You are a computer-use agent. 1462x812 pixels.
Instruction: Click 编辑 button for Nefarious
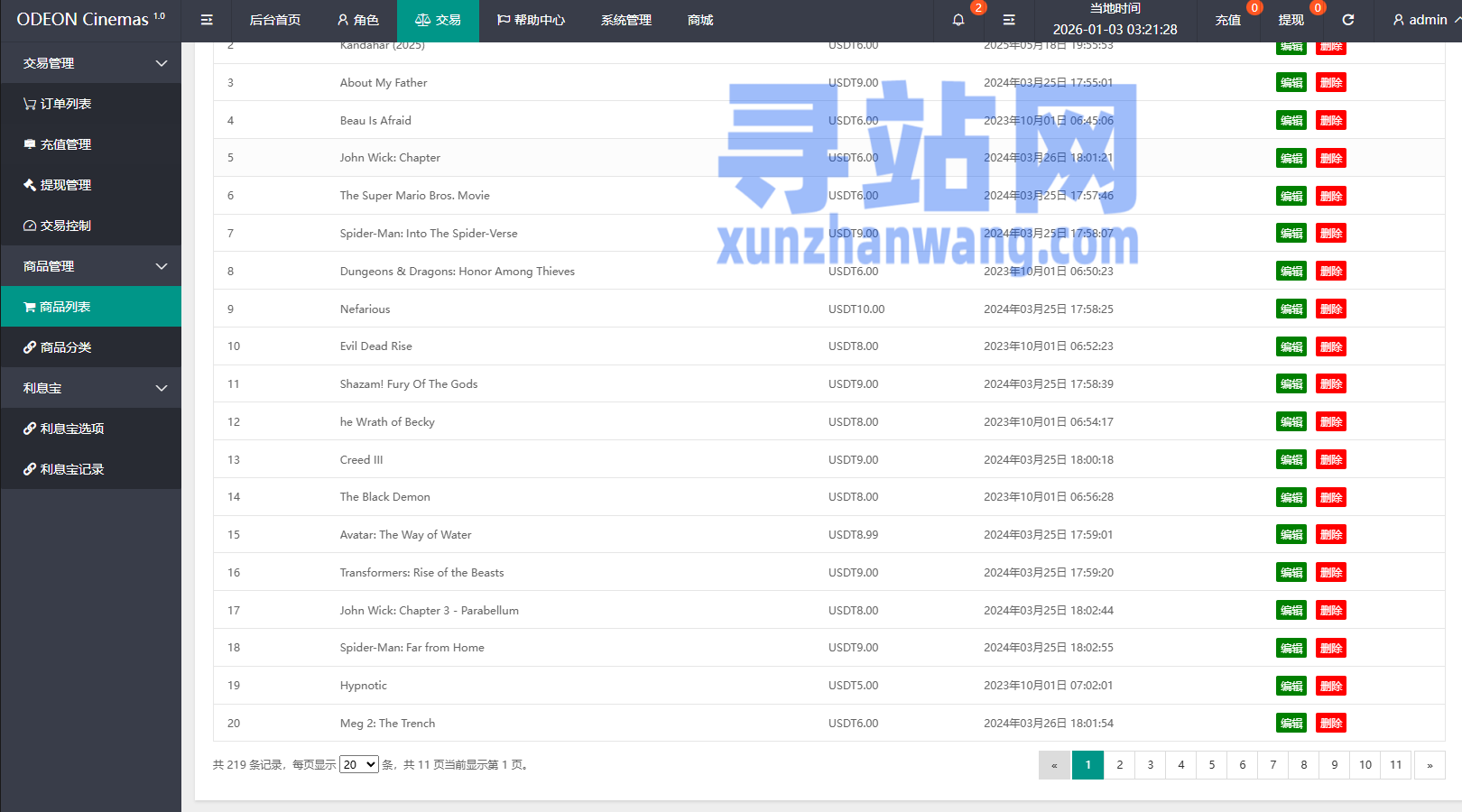tap(1291, 309)
